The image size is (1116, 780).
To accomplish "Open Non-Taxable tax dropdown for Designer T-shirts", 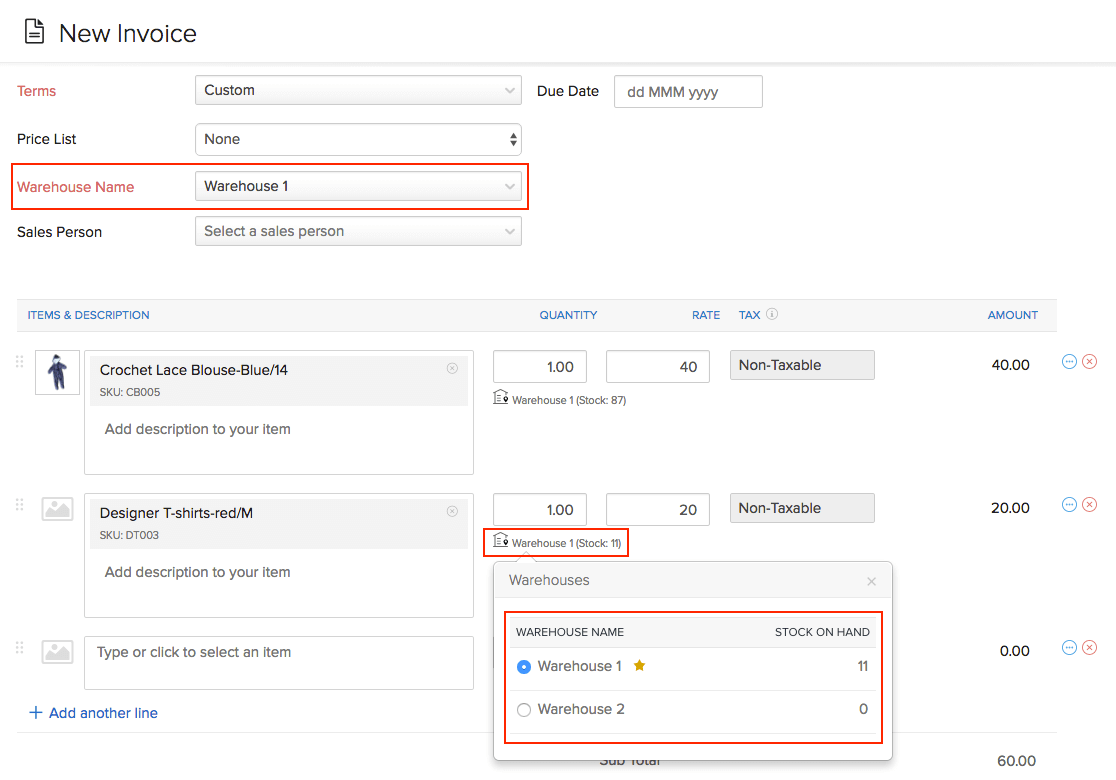I will pos(802,508).
